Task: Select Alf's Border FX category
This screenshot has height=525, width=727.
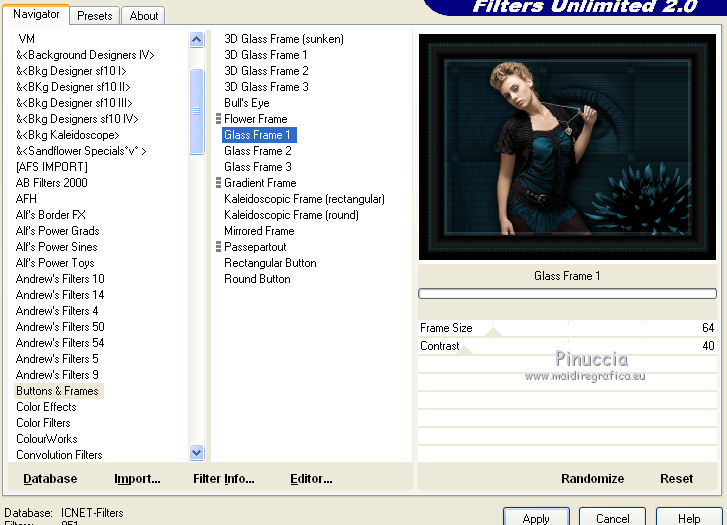Action: [x=51, y=215]
